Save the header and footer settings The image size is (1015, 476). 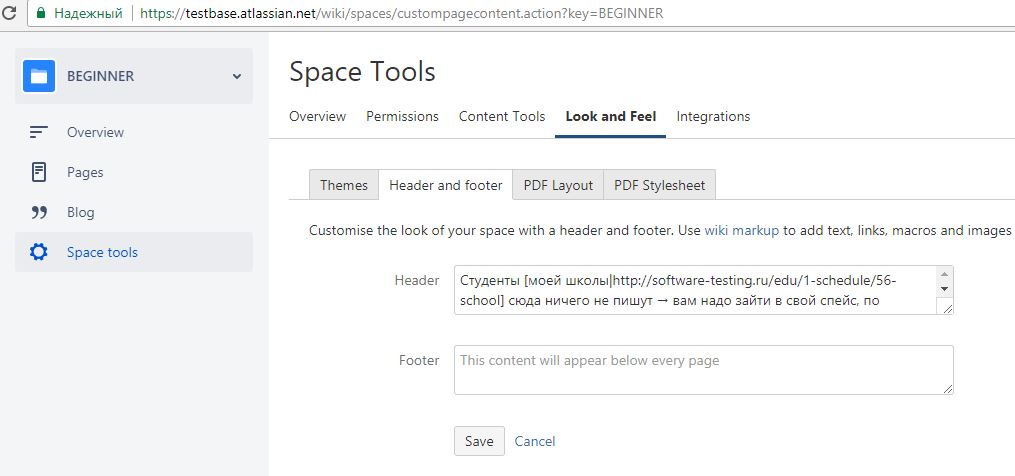pos(479,441)
